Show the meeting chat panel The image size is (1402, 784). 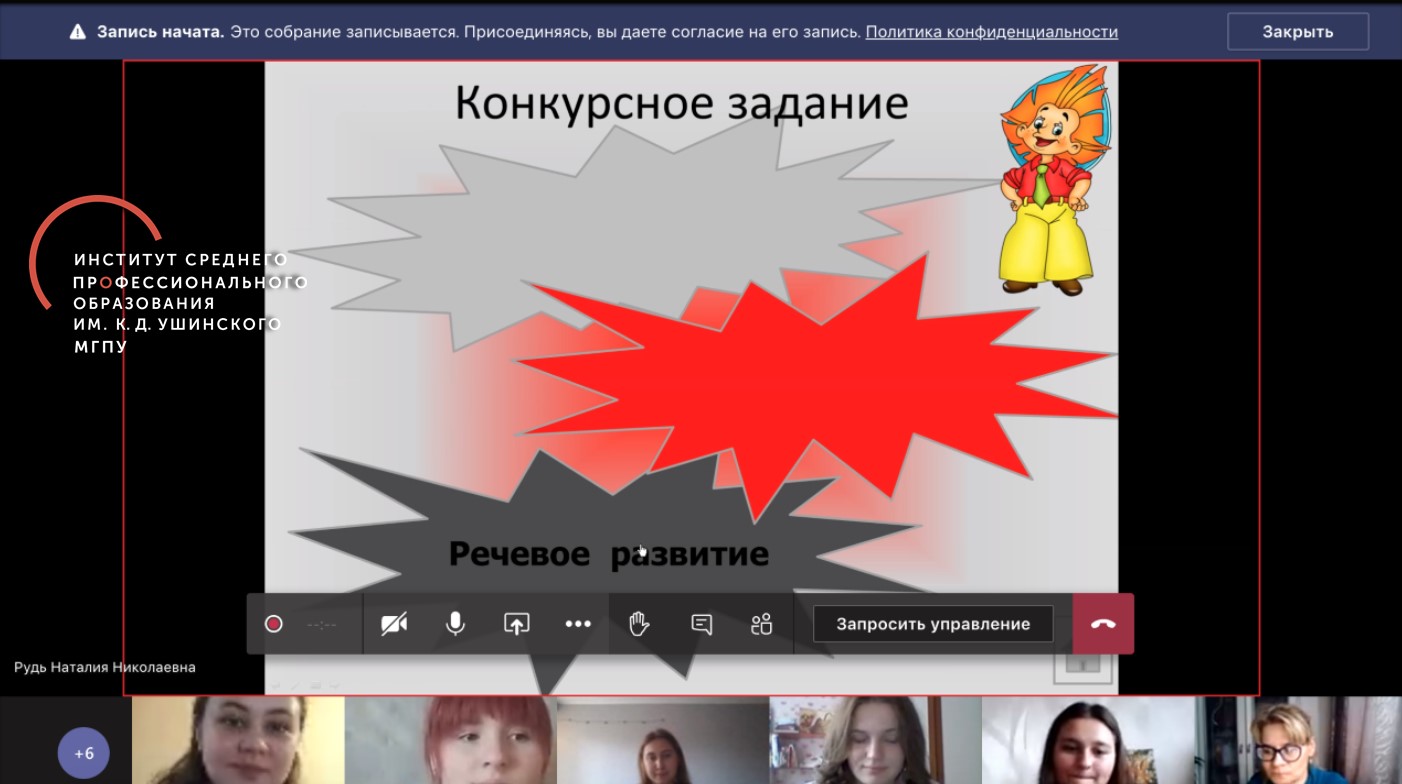point(702,624)
